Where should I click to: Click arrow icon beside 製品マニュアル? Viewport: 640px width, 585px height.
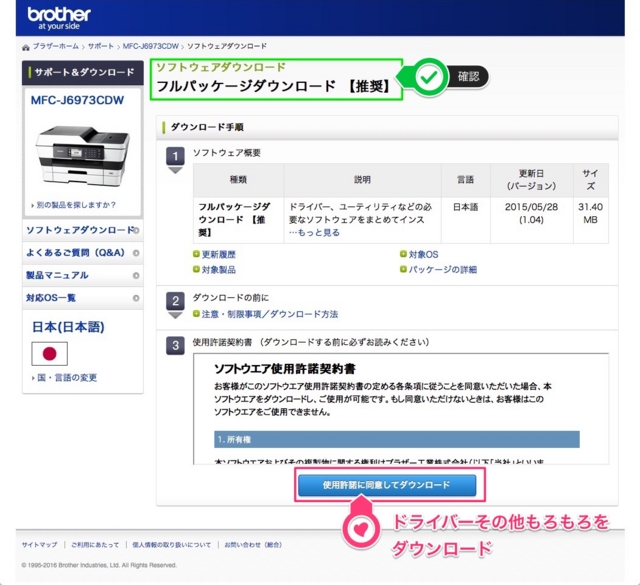pos(136,276)
